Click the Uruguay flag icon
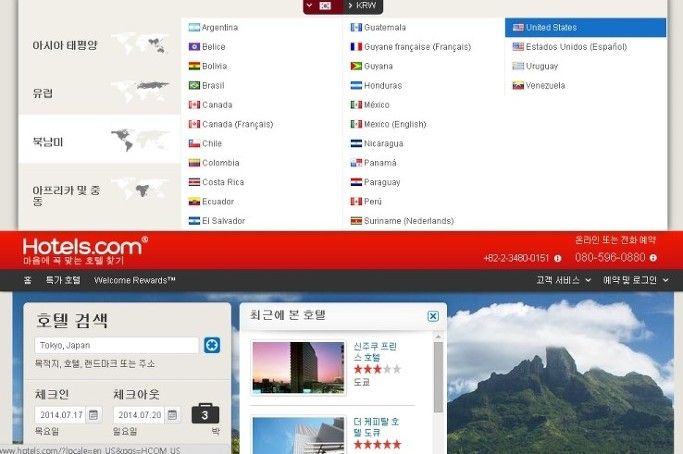This screenshot has width=683, height=454. (518, 66)
